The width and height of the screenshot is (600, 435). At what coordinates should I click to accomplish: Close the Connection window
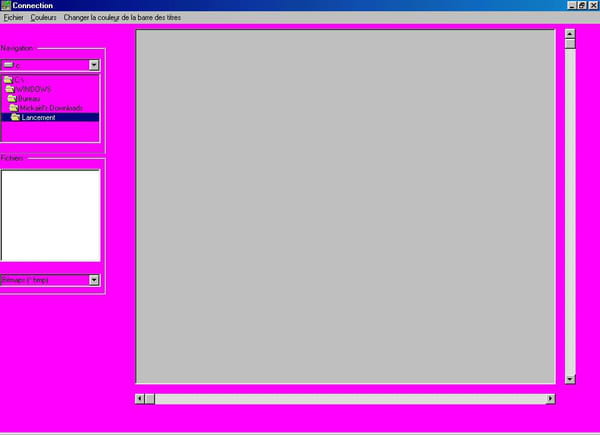(593, 5)
